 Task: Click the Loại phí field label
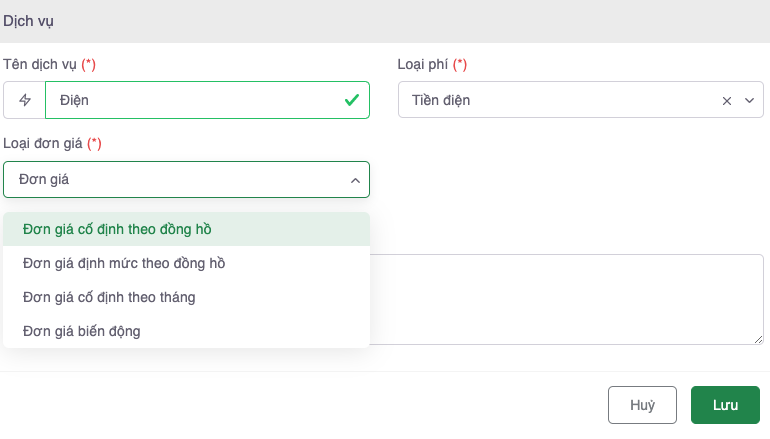423,64
